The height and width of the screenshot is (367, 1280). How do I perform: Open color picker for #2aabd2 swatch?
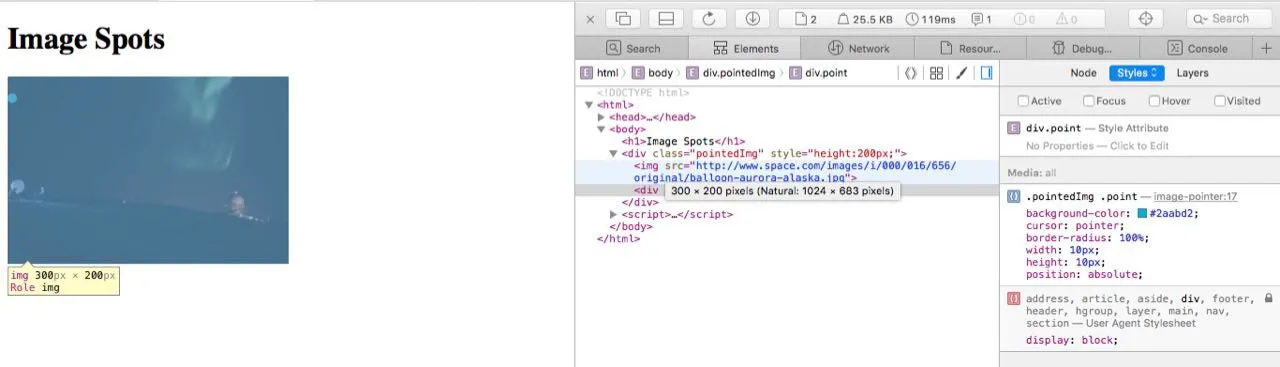[x=1142, y=213]
